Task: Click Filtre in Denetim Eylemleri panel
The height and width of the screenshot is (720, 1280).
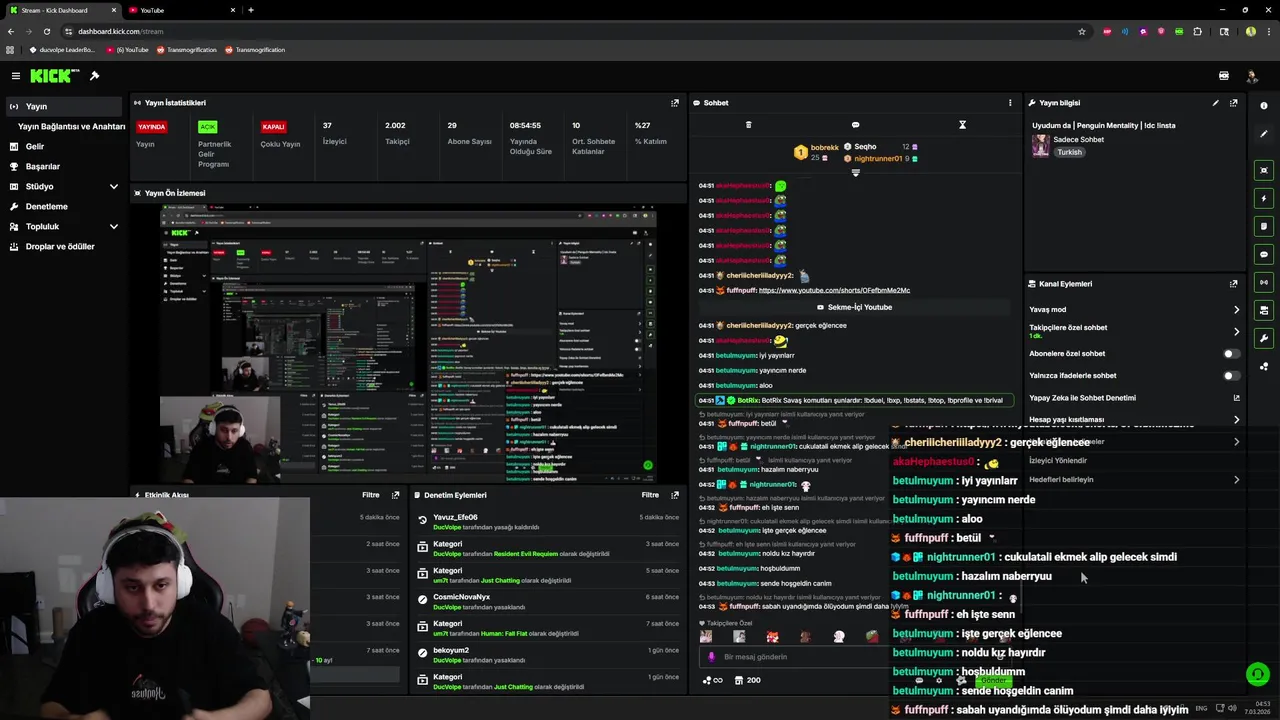Action: [650, 495]
